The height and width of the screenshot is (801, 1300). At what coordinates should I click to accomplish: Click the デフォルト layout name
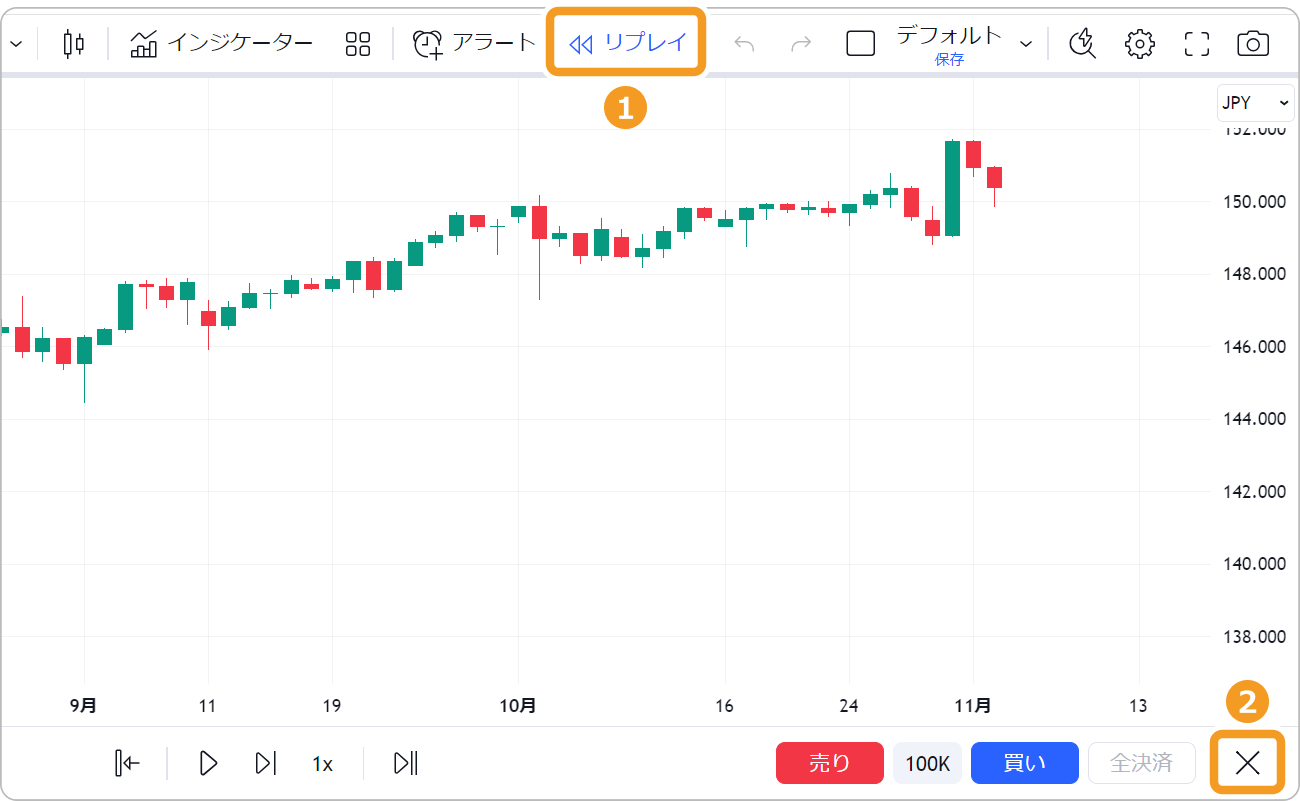point(949,35)
